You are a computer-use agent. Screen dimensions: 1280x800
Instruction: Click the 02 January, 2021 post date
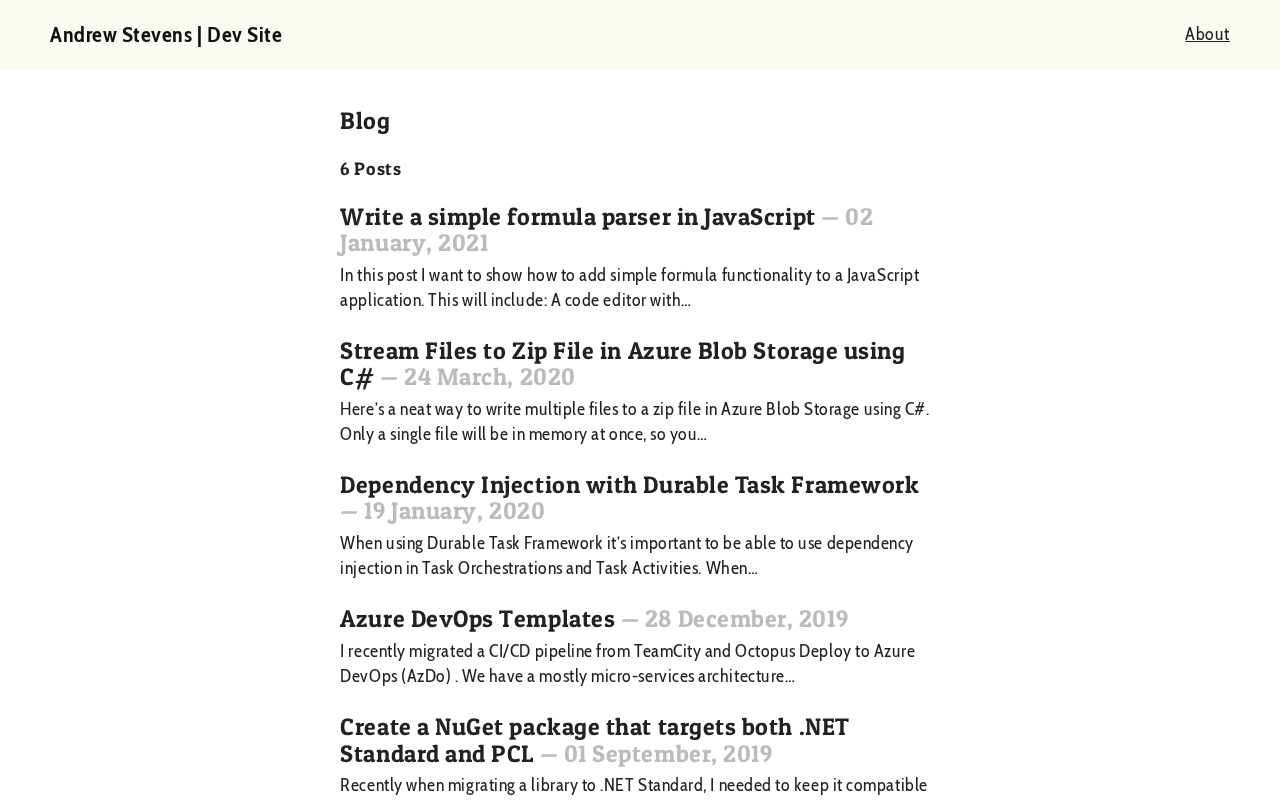pyautogui.click(x=414, y=243)
